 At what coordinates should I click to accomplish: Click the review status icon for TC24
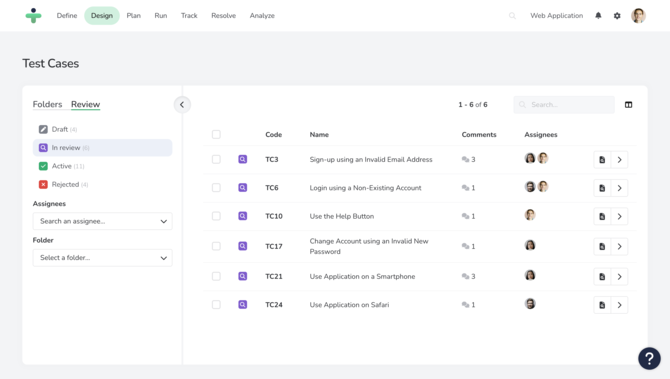tap(243, 305)
